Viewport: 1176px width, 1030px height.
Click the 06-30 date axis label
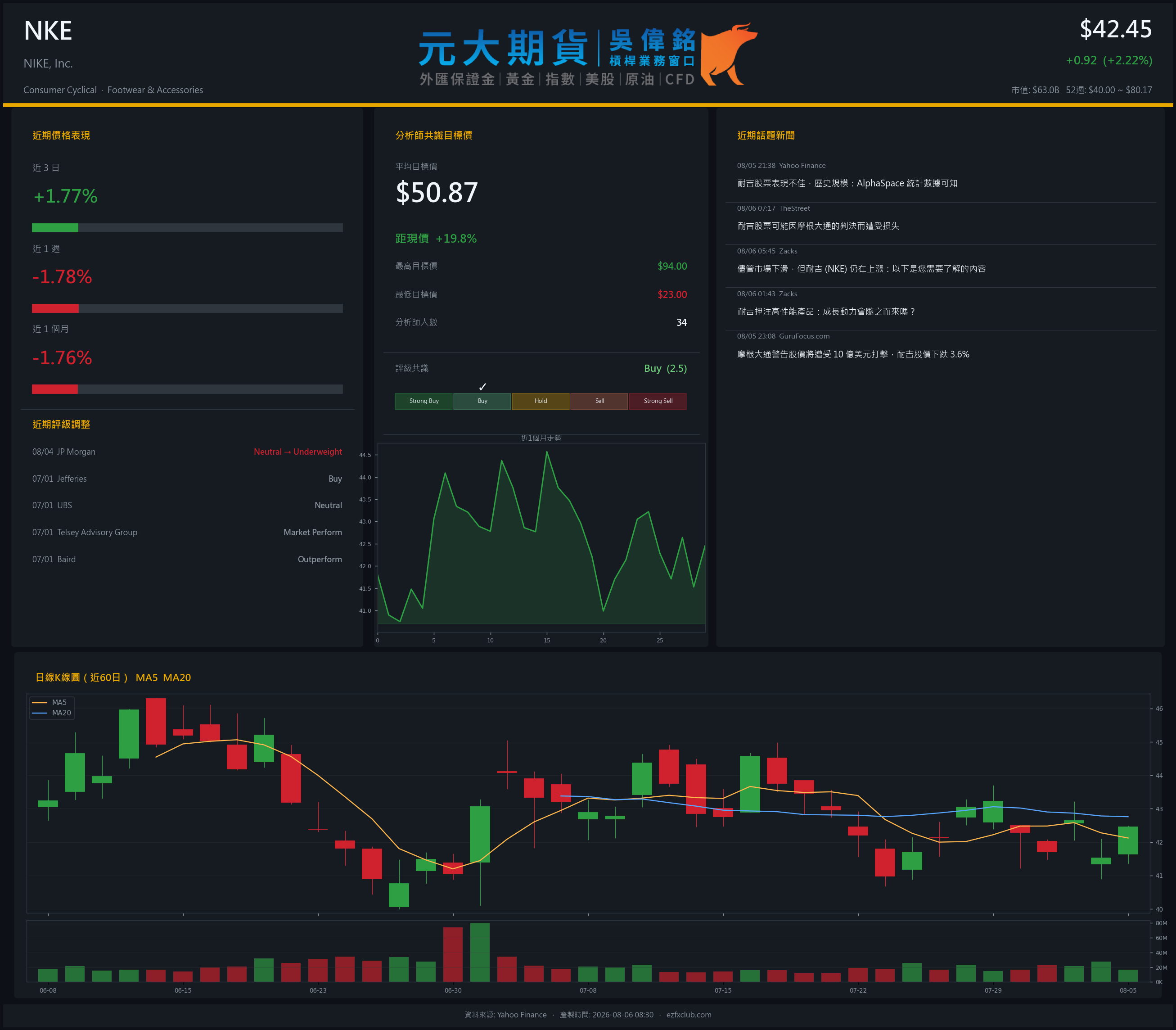pos(453,990)
